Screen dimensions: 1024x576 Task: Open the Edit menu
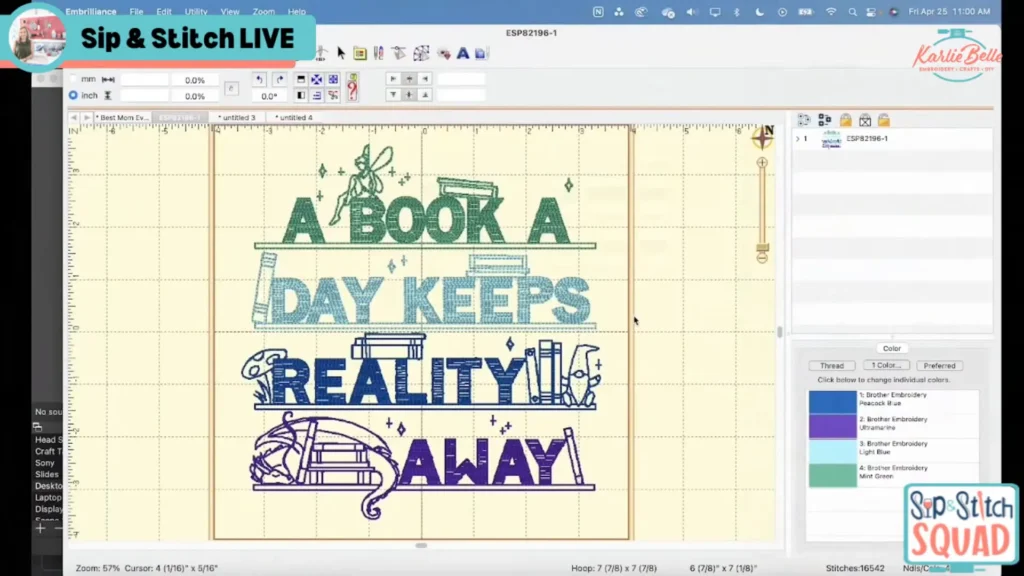164,12
